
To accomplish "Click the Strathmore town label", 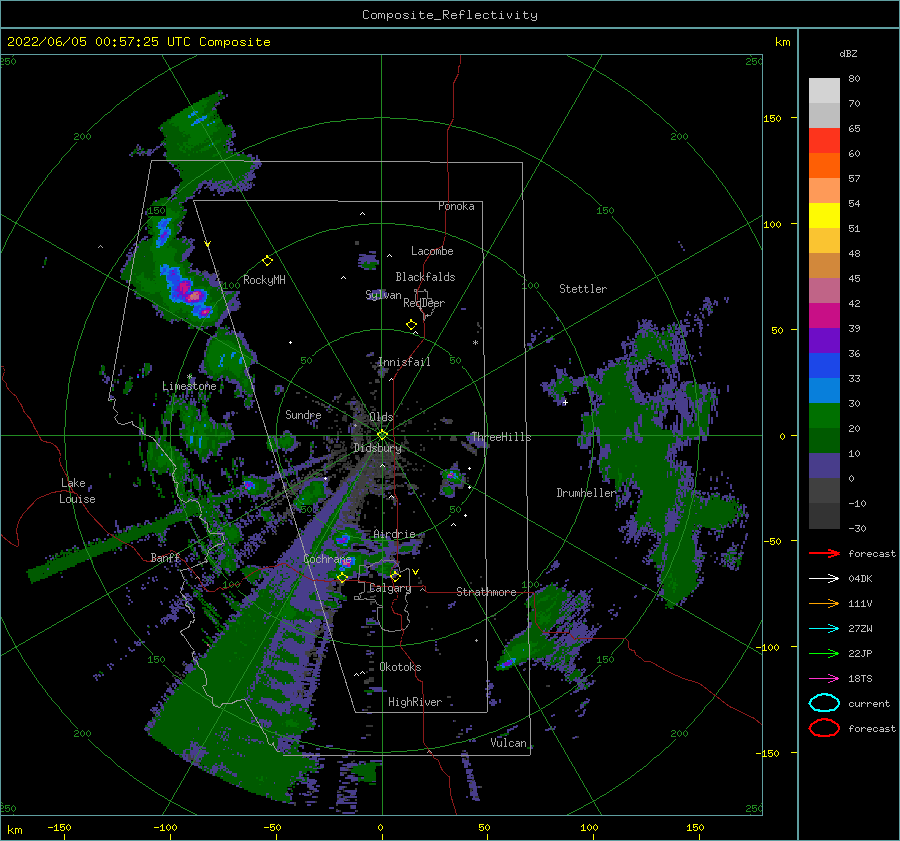I will [x=486, y=592].
